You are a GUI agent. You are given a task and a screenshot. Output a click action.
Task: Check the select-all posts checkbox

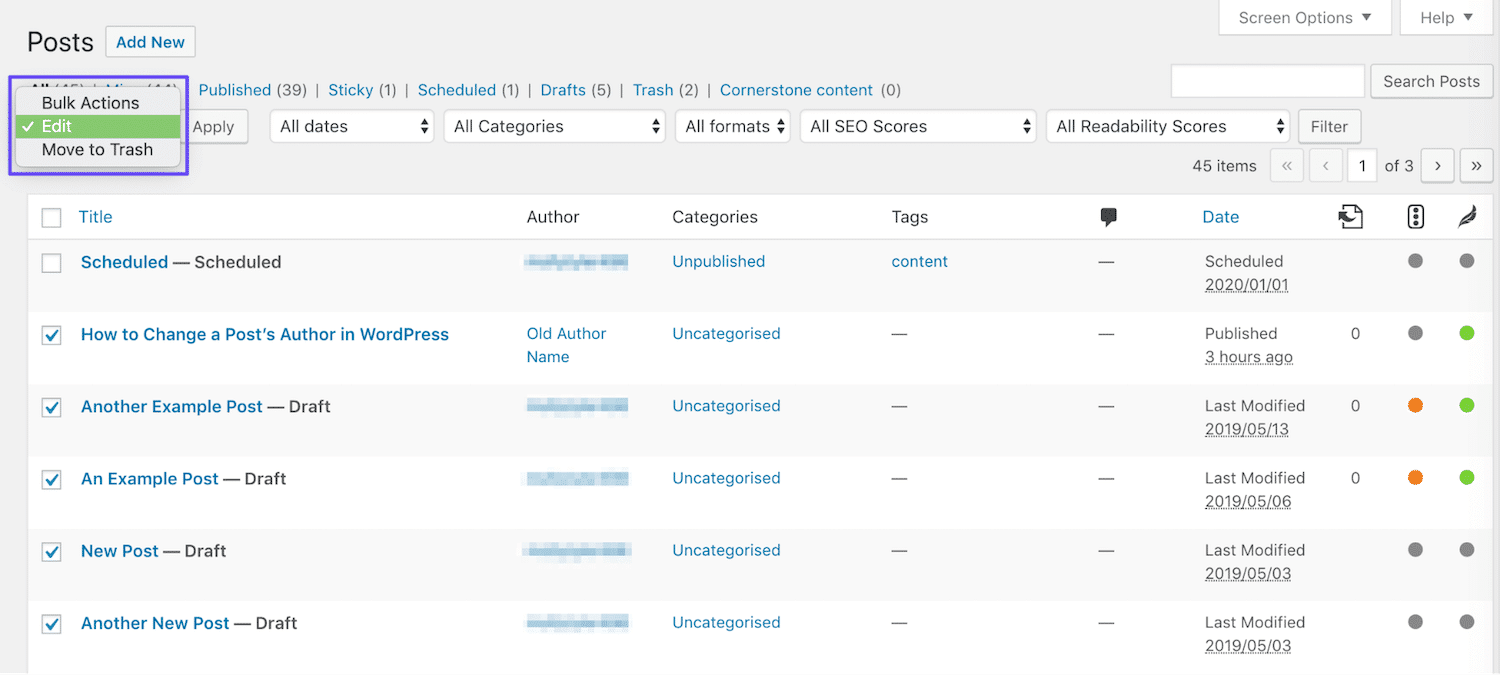pos(51,217)
